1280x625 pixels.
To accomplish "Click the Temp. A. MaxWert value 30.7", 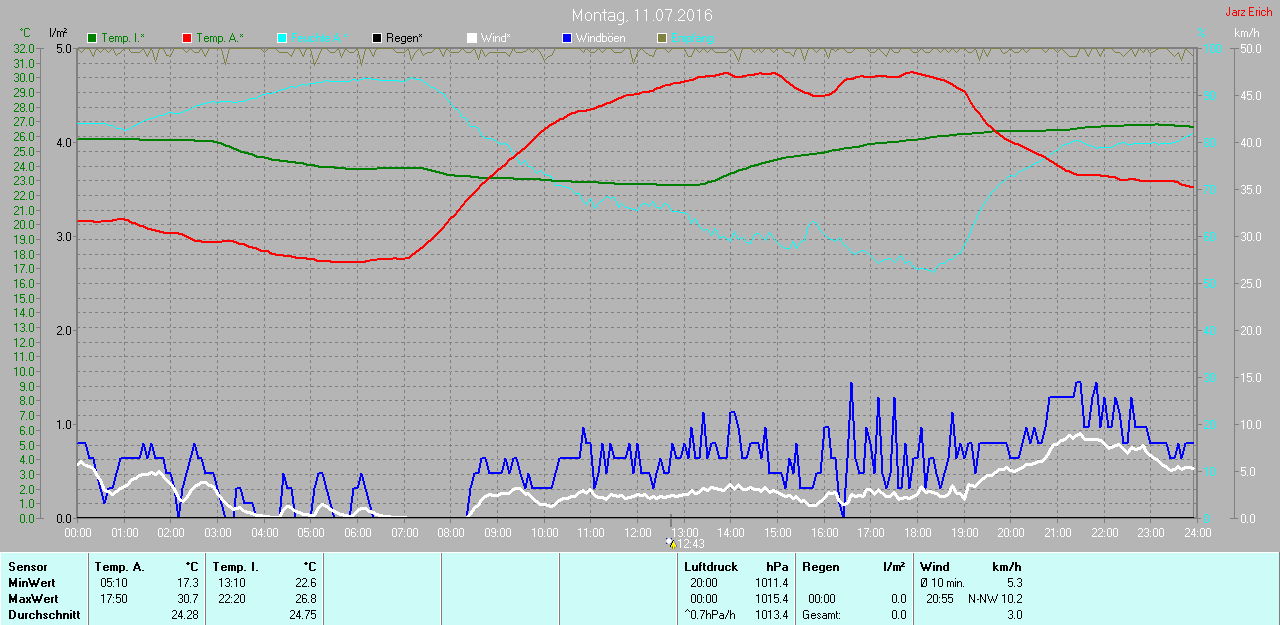I will tap(187, 599).
